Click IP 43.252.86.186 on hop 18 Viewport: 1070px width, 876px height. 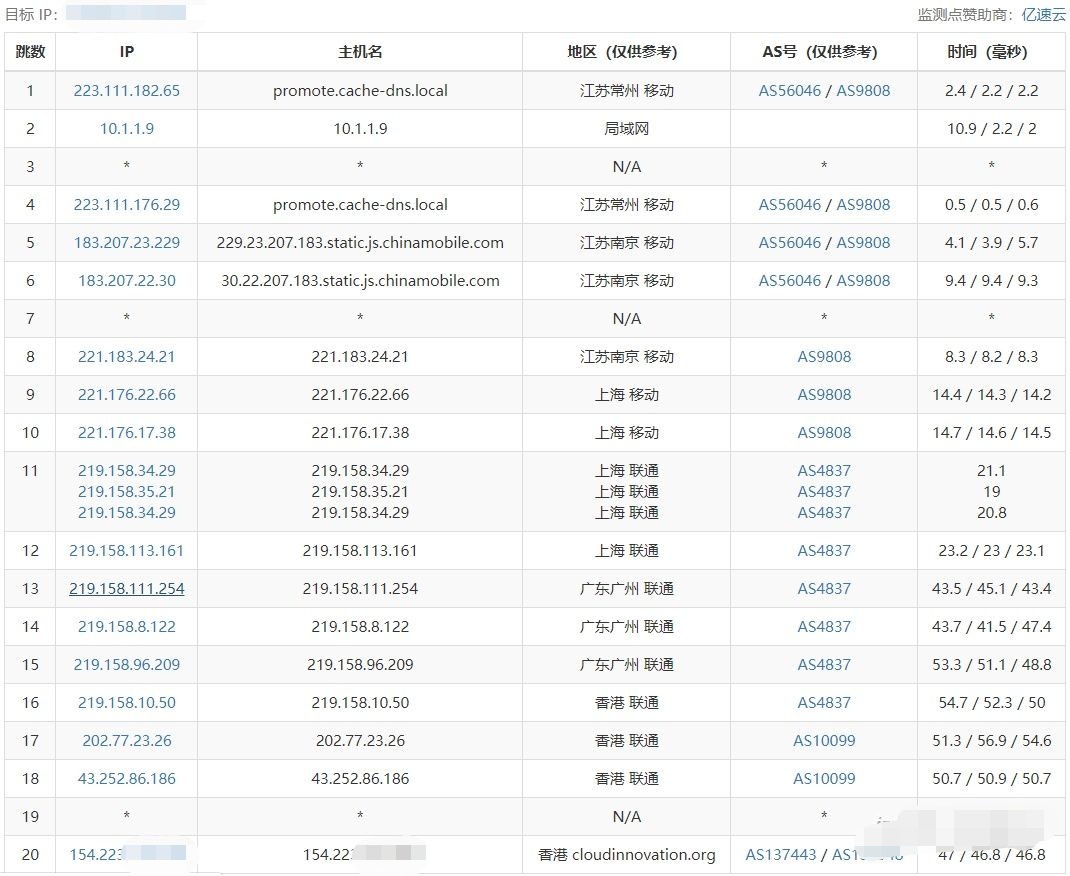(126, 778)
